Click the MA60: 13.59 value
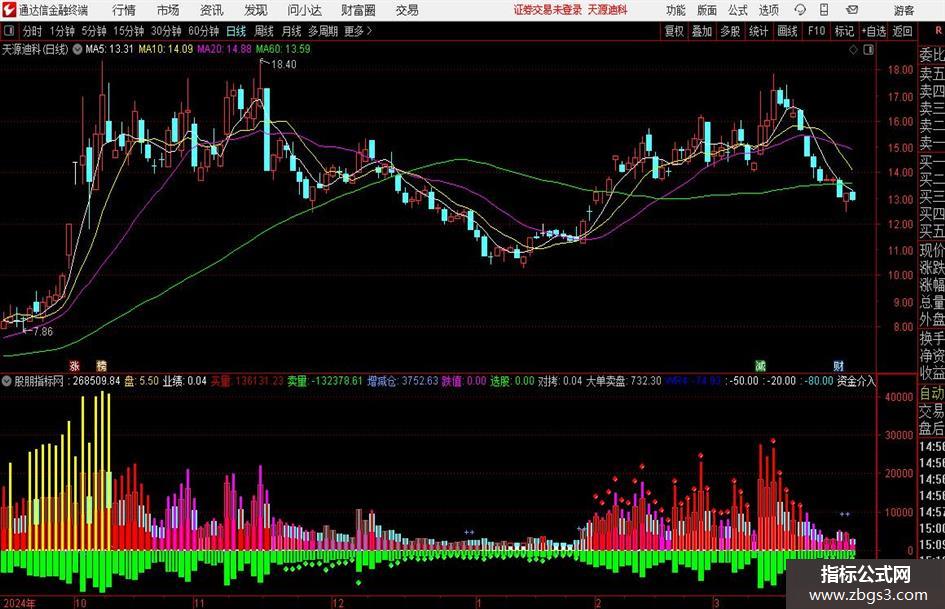 tap(283, 49)
